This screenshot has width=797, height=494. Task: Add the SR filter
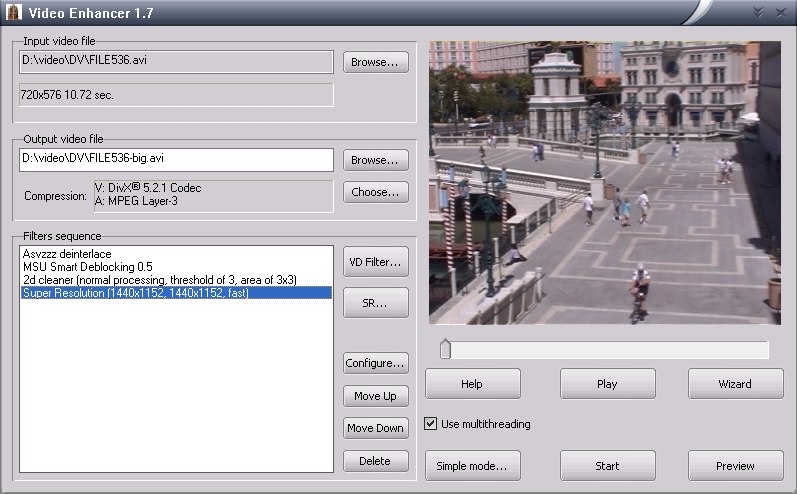(x=376, y=303)
